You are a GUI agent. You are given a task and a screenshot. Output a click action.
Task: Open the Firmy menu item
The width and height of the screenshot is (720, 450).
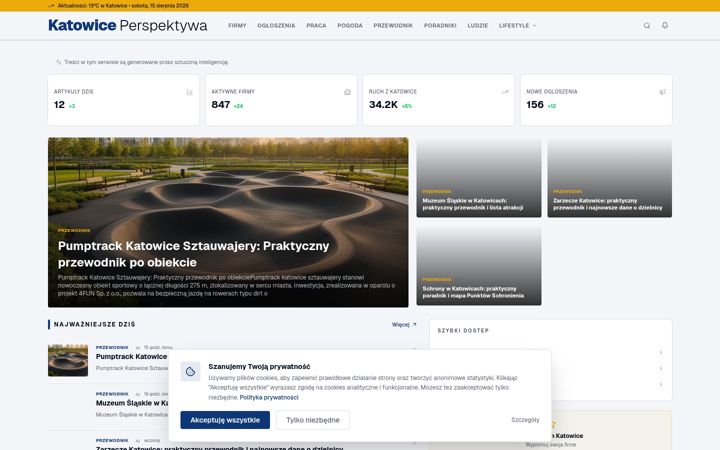pos(237,26)
